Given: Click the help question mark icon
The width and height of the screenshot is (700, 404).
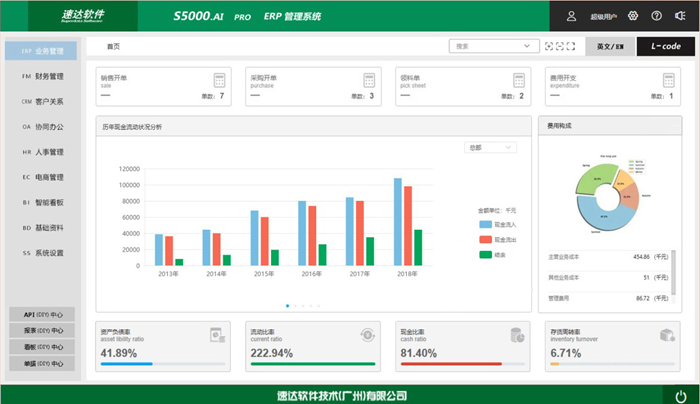Looking at the screenshot, I should point(656,16).
